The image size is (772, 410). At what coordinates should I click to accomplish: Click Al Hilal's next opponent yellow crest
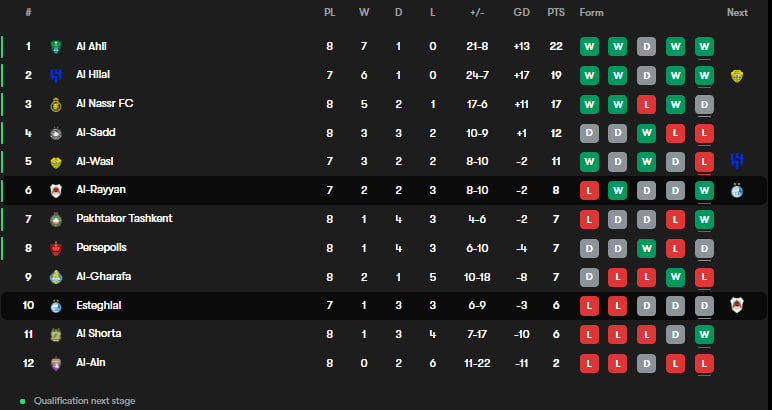[737, 75]
